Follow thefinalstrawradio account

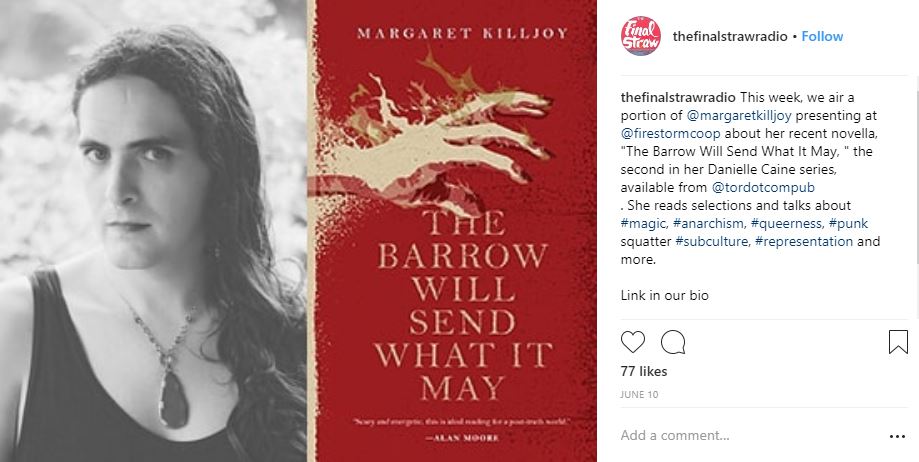pyautogui.click(x=822, y=36)
